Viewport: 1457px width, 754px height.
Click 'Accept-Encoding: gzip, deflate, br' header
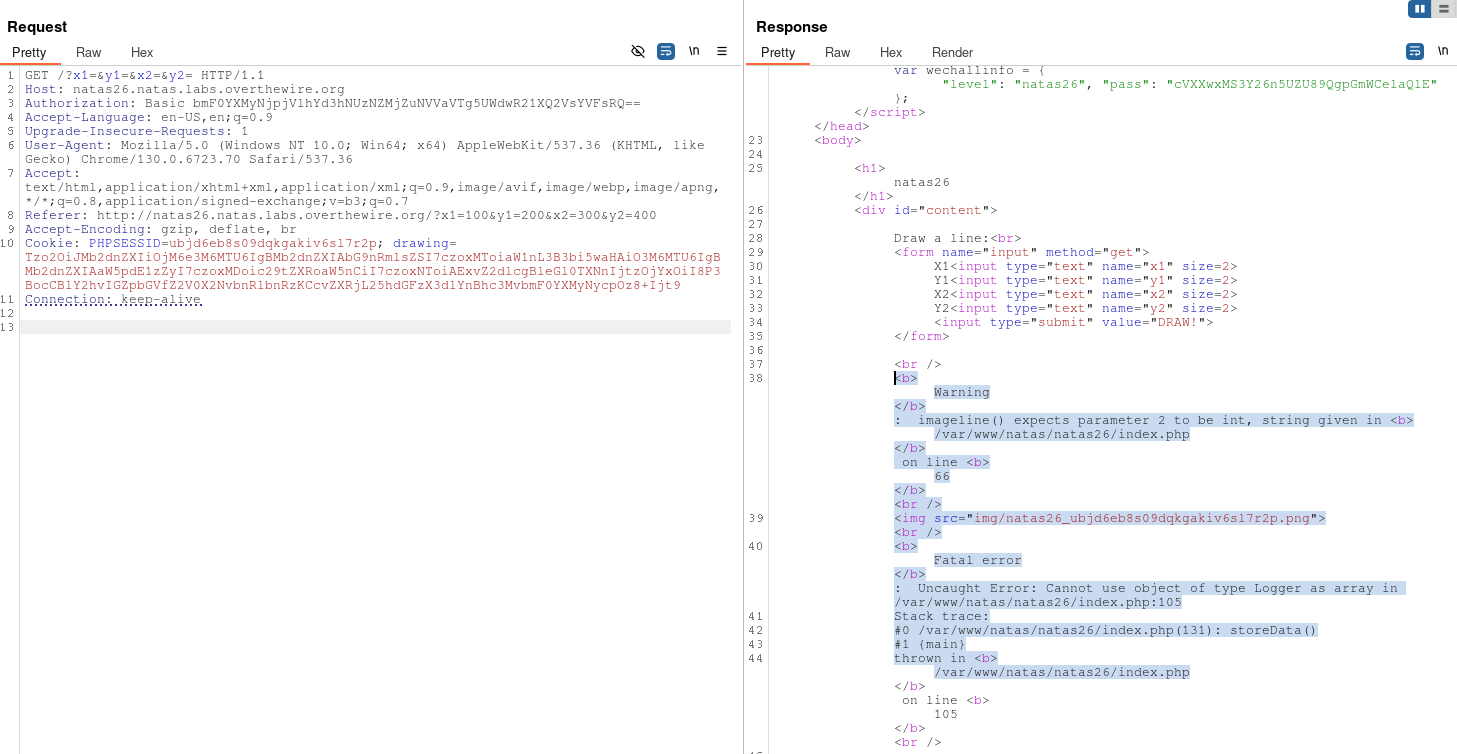pyautogui.click(x=161, y=229)
